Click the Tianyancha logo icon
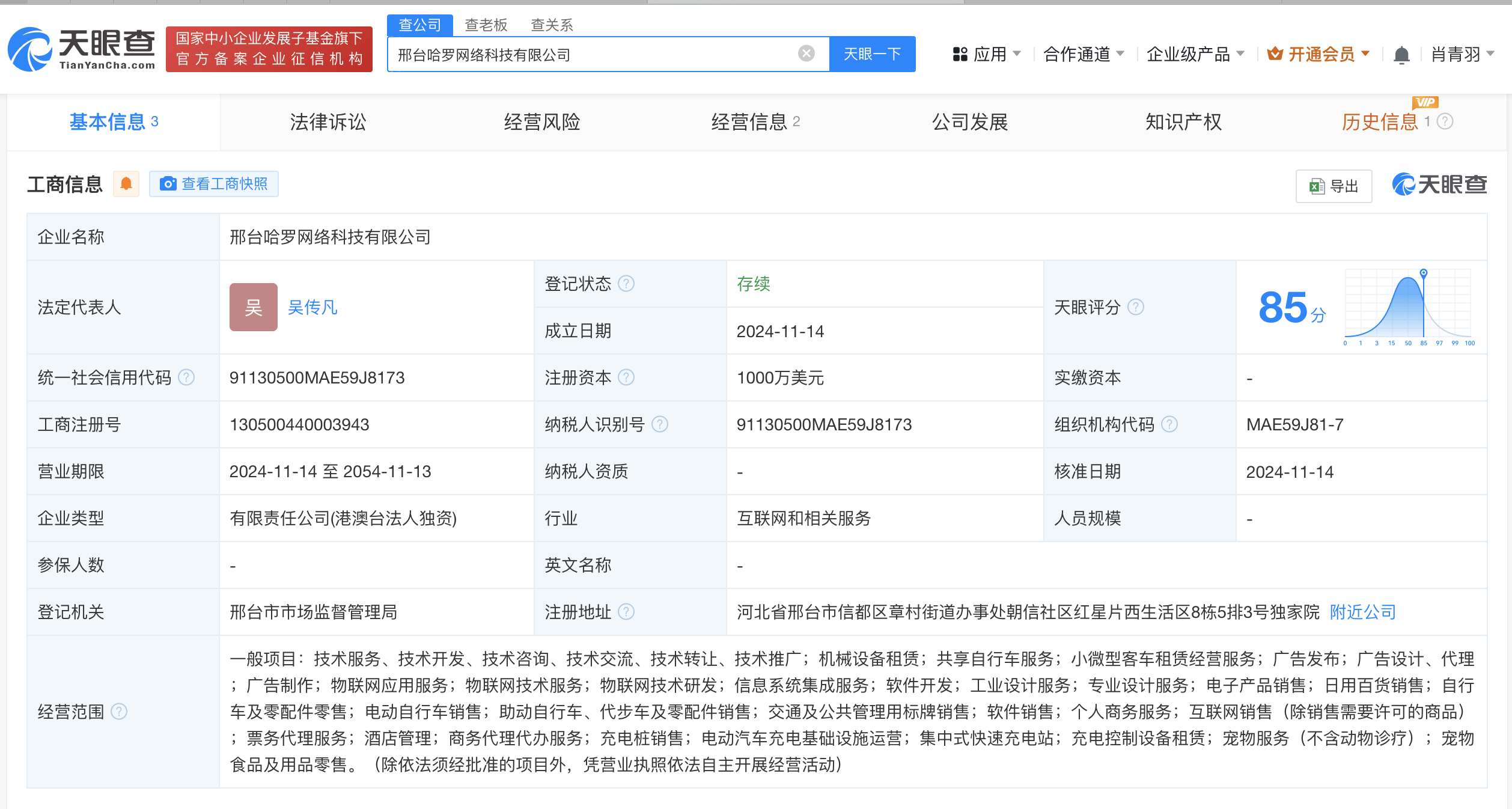Viewport: 1512px width, 809px height. 30,50
